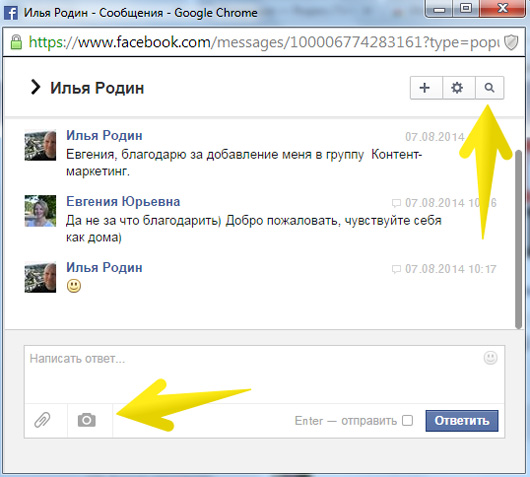Open Илья Родин profile from first message

[104, 136]
